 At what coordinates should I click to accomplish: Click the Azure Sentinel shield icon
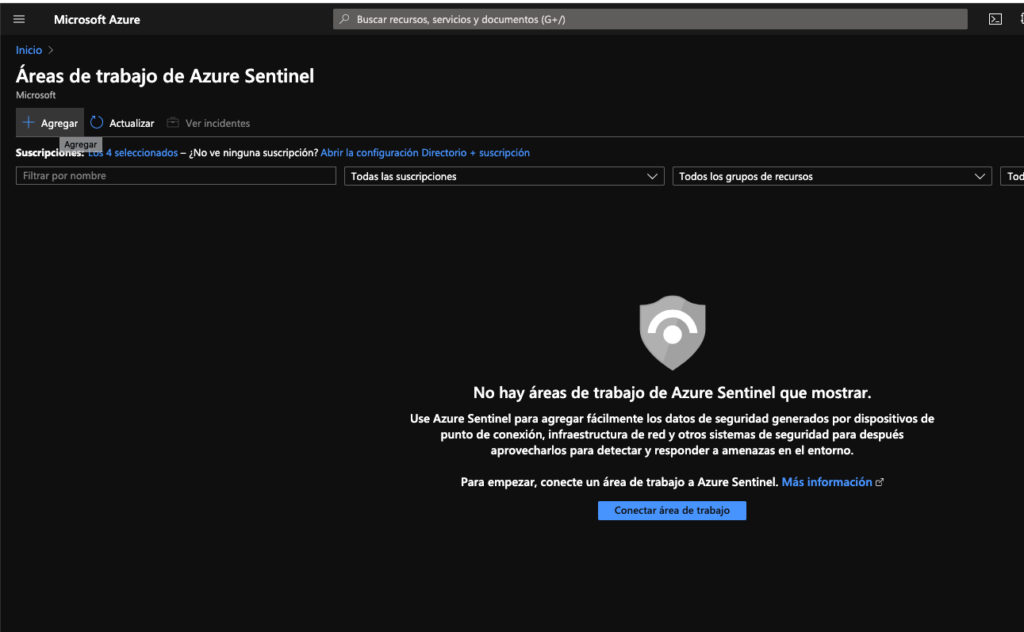672,333
